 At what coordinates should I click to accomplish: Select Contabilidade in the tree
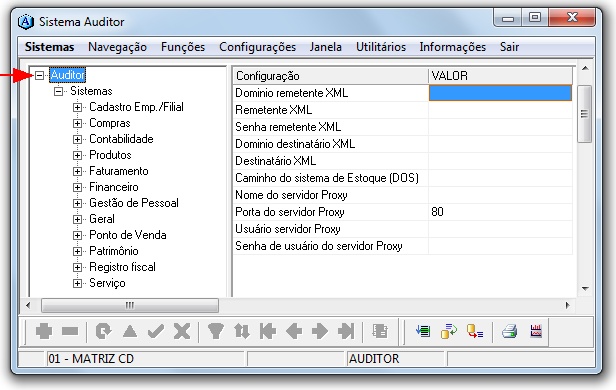tap(121, 139)
